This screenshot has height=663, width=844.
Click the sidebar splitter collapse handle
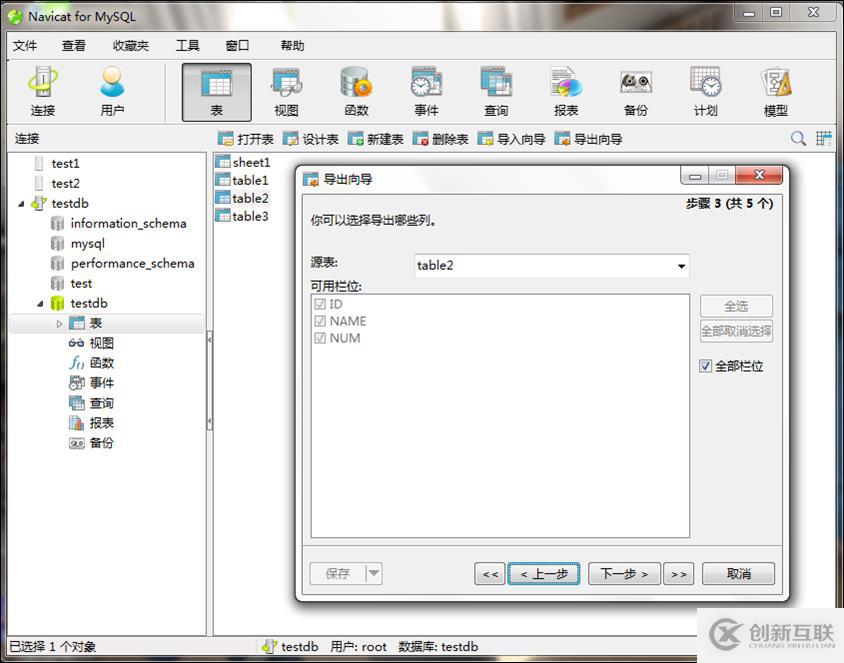coord(209,380)
